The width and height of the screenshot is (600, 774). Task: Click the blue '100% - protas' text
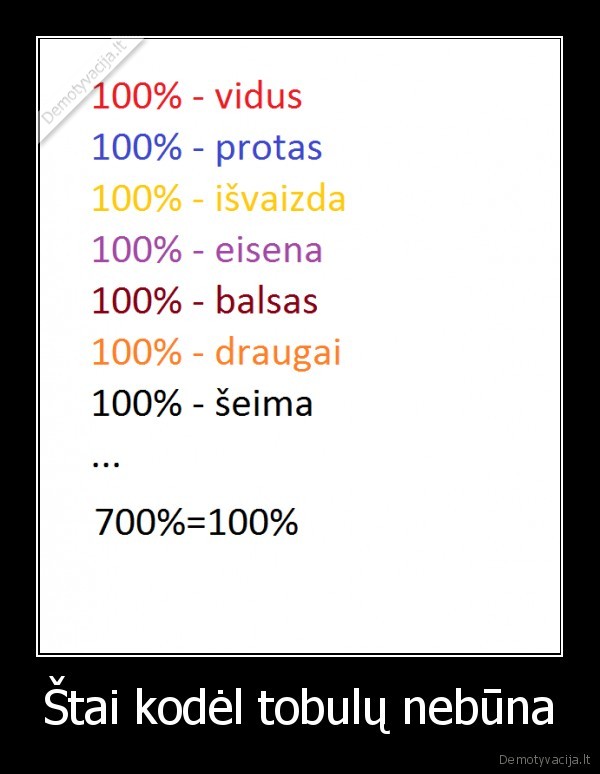(207, 148)
